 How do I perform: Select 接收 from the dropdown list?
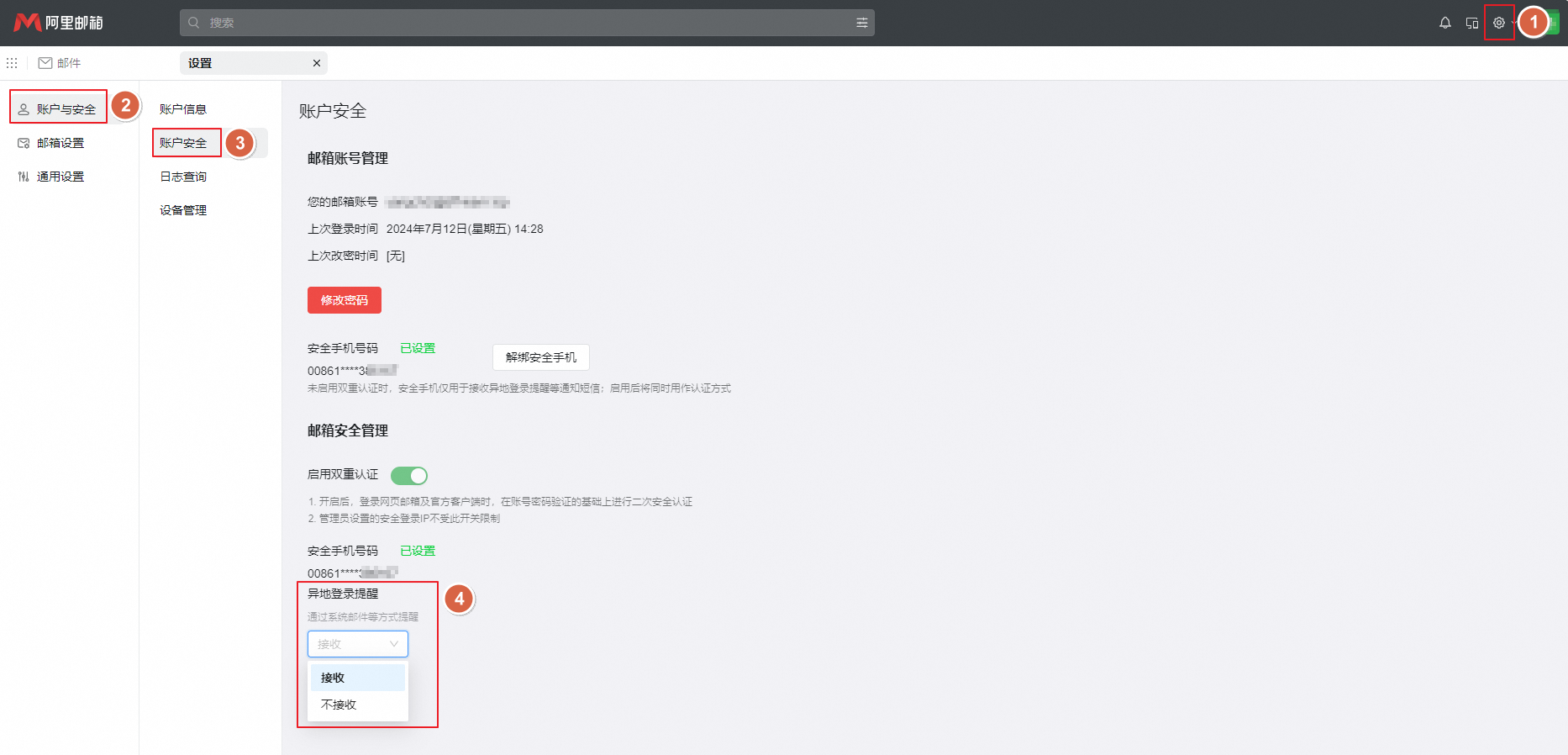point(358,678)
